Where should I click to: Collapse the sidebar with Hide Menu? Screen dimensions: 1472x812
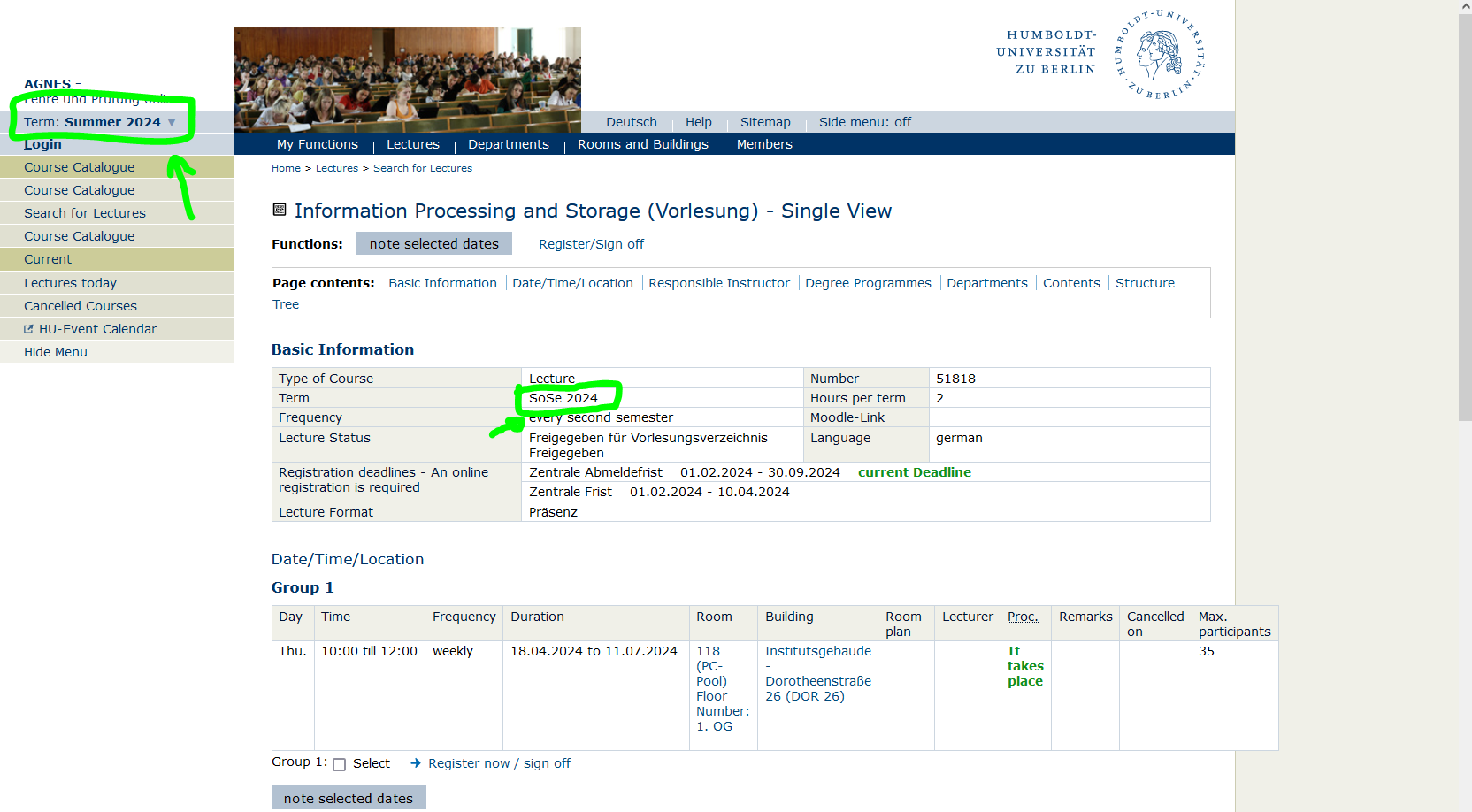[x=56, y=352]
